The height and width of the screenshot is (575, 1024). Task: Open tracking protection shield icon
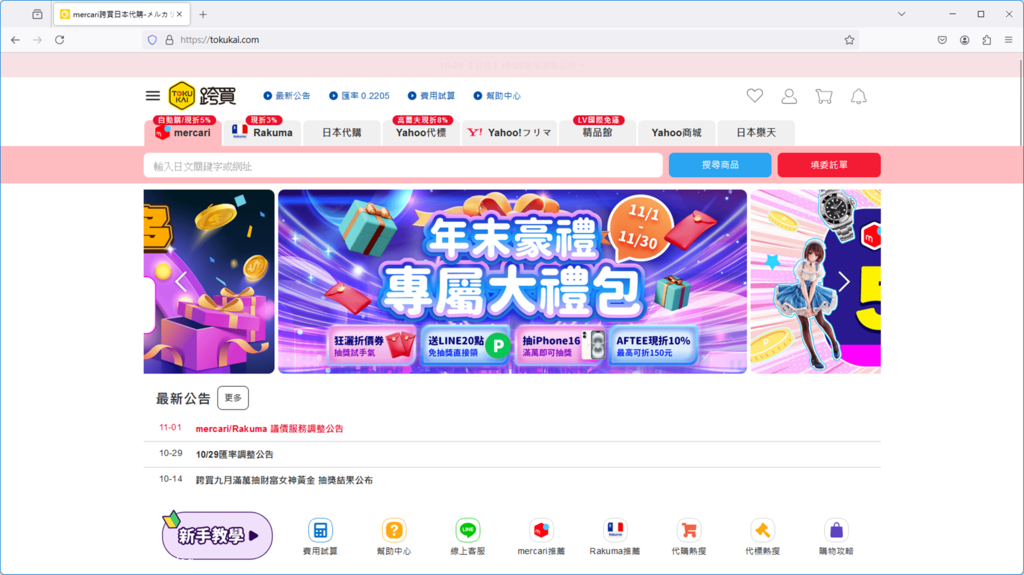point(152,40)
